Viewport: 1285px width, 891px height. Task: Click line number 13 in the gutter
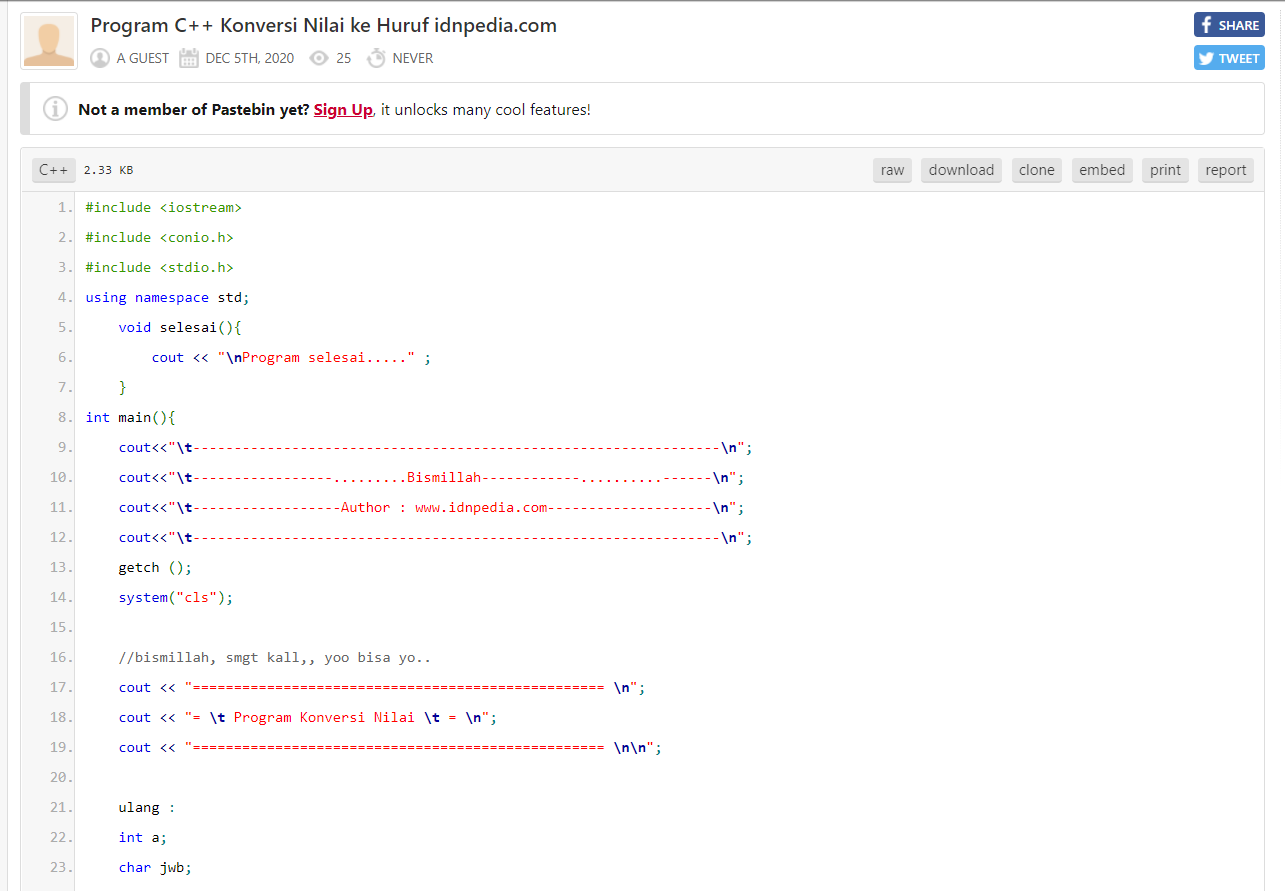[x=60, y=567]
